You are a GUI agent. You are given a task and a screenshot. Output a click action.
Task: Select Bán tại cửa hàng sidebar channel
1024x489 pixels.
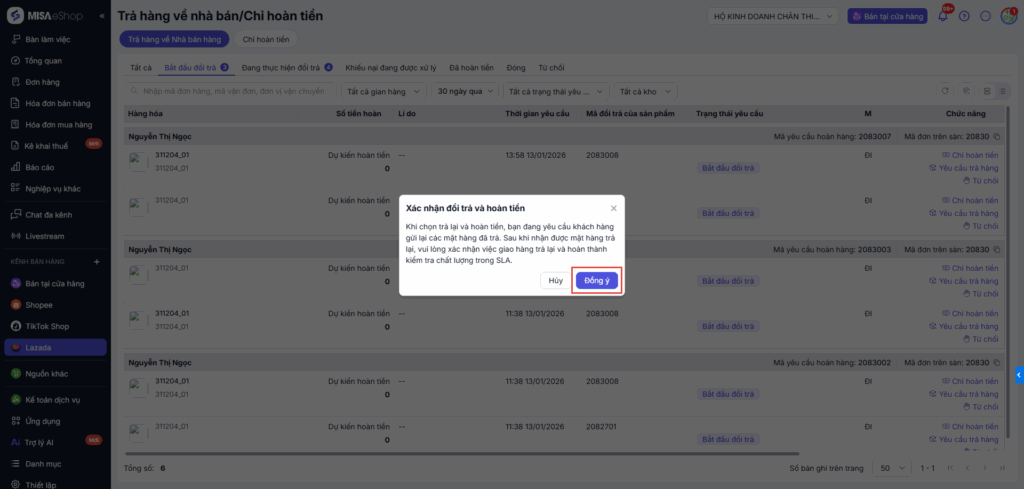tap(55, 283)
